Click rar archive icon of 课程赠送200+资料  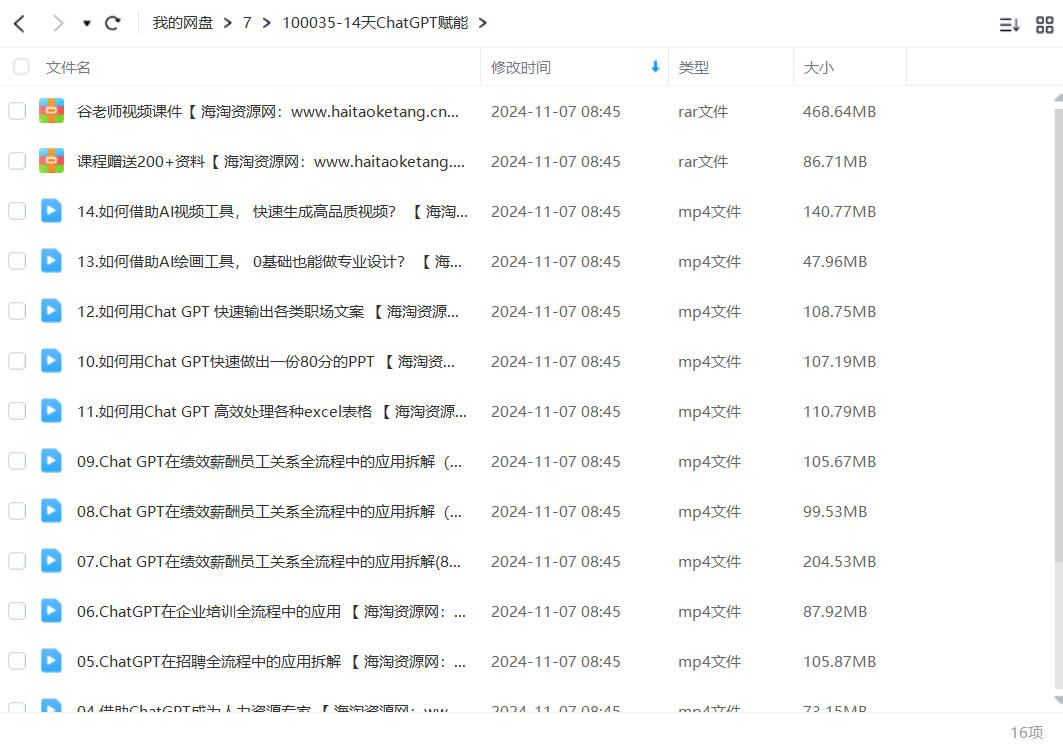[52, 161]
